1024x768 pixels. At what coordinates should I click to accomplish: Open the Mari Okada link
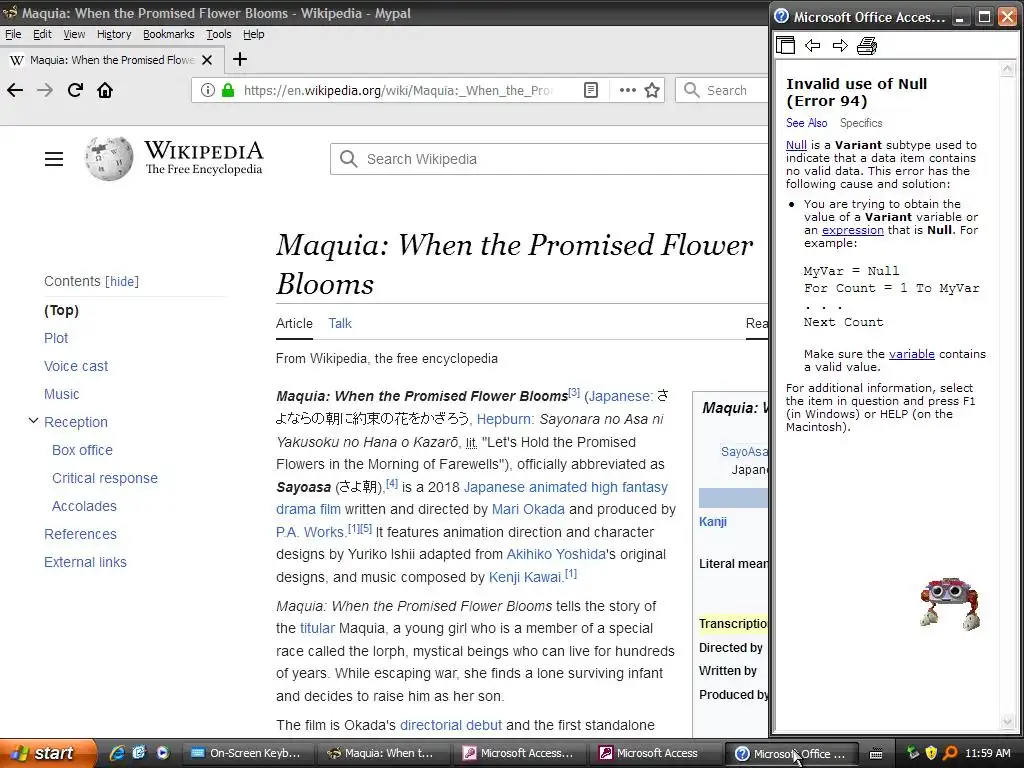[x=528, y=509]
